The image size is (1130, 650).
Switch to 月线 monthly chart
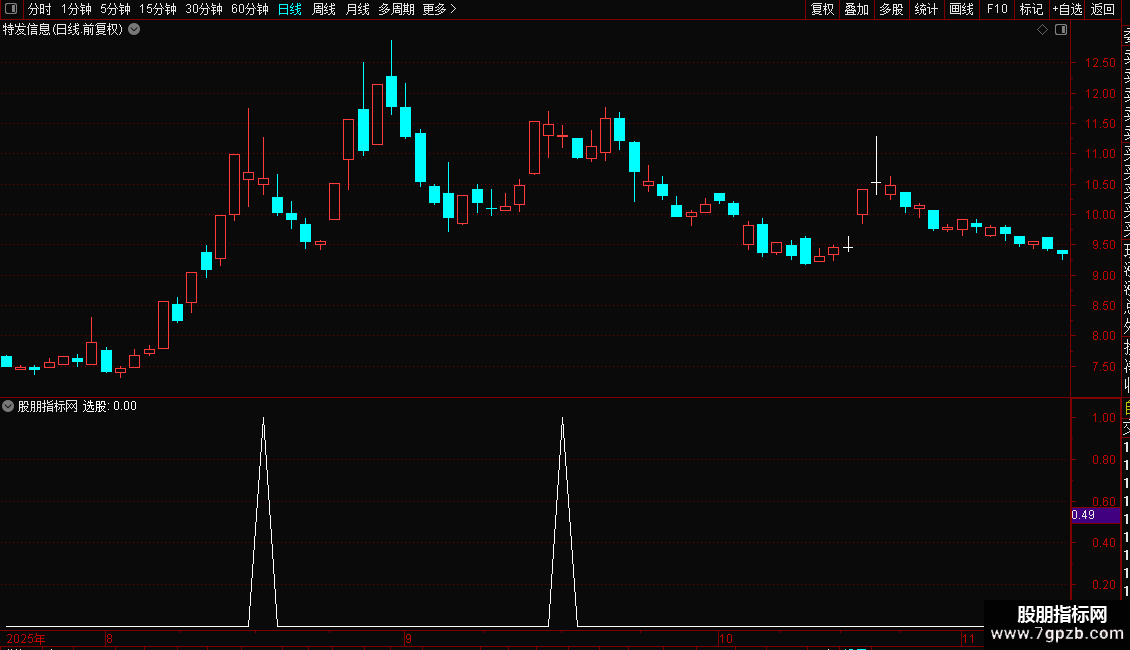point(357,9)
